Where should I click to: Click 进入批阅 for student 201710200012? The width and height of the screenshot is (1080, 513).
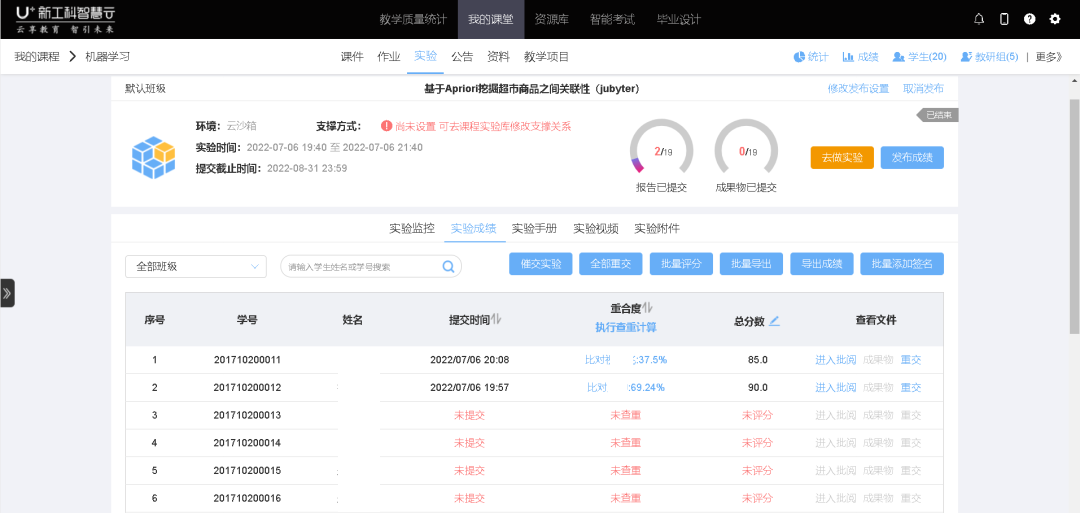point(835,388)
